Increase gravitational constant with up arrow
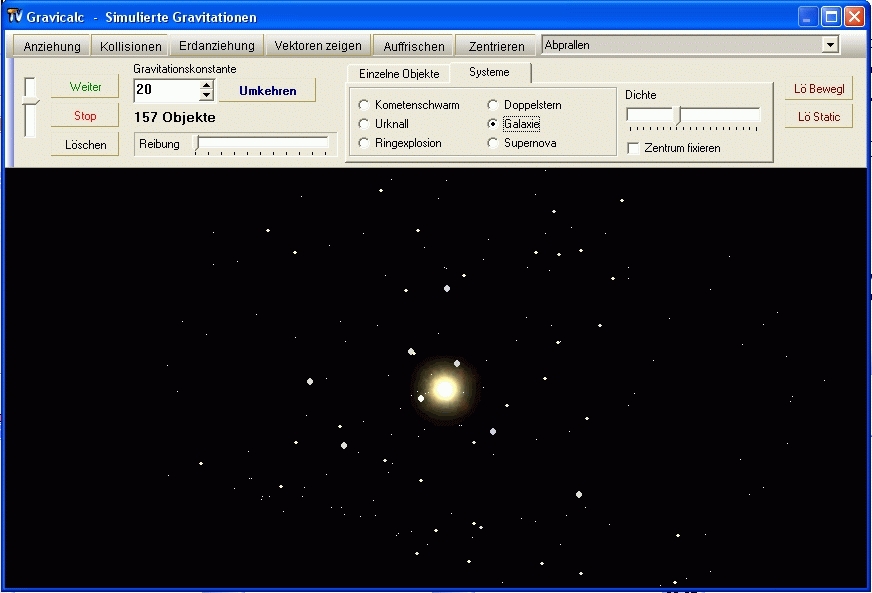 [x=207, y=85]
